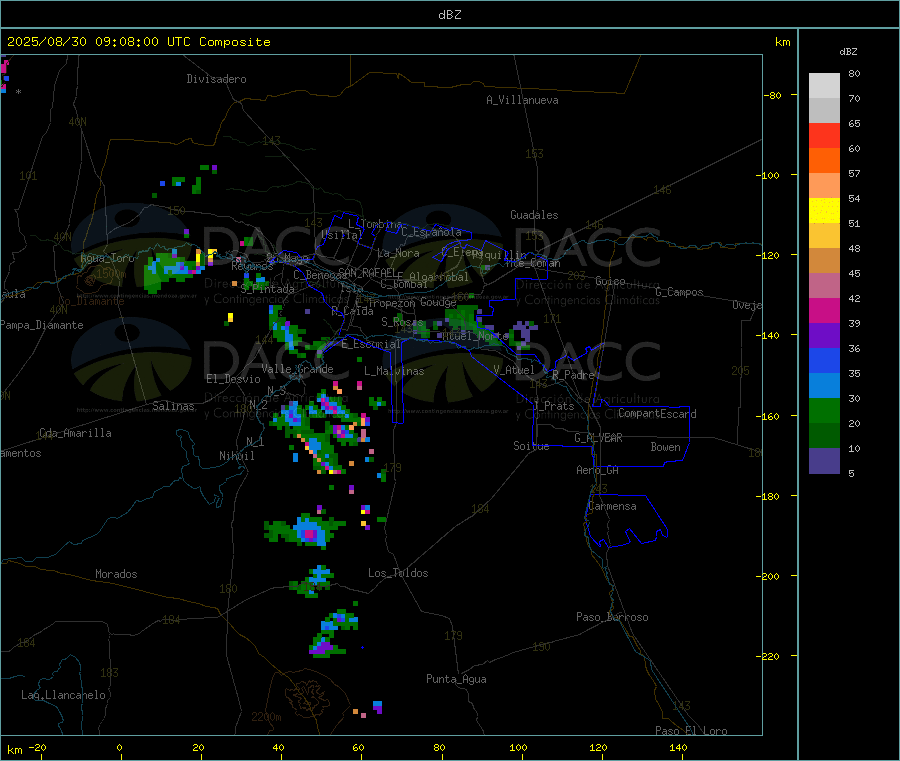Click the El_Desvio place label
Image resolution: width=900 pixels, height=761 pixels.
pos(233,379)
